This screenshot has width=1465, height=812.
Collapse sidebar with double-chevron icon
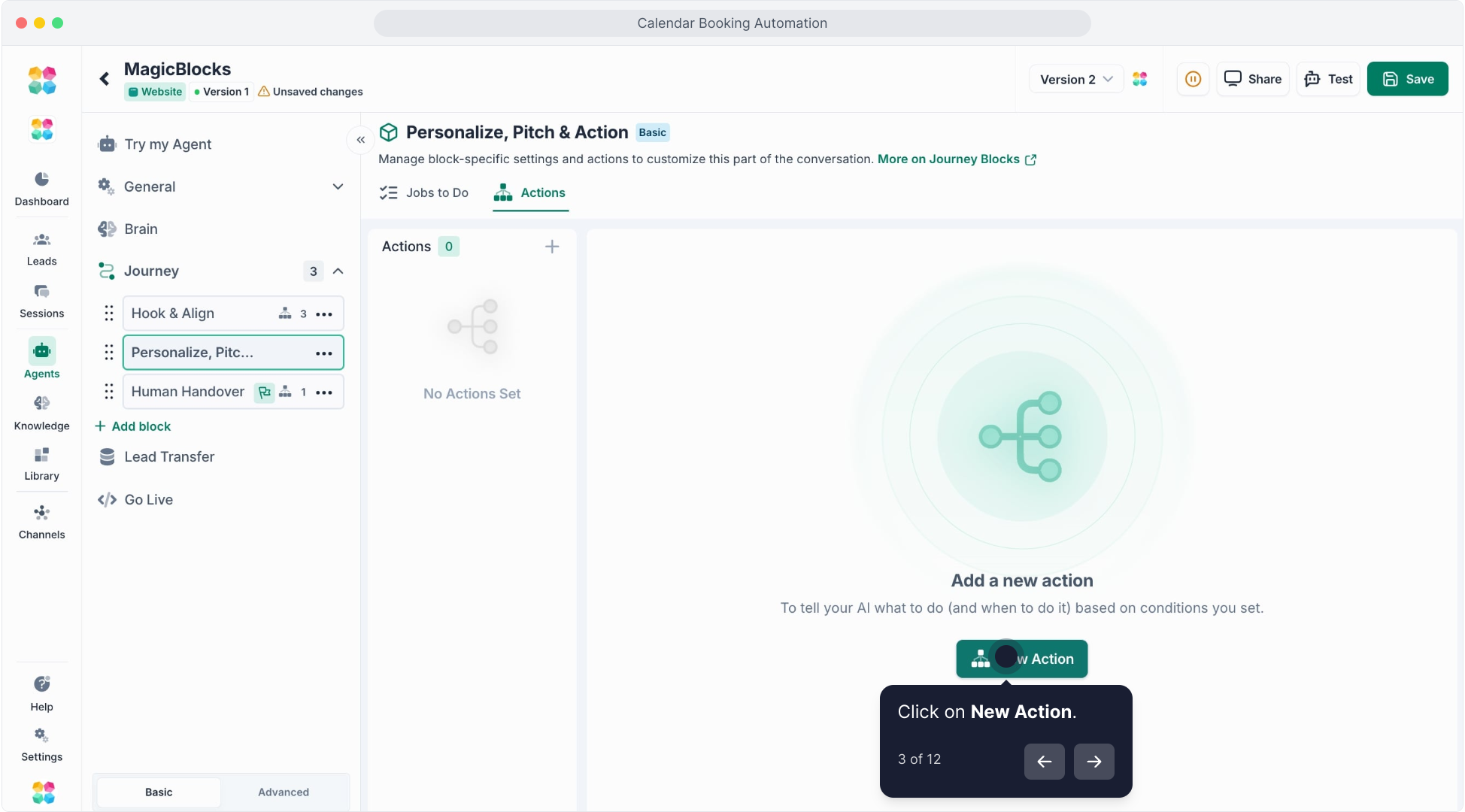(361, 140)
